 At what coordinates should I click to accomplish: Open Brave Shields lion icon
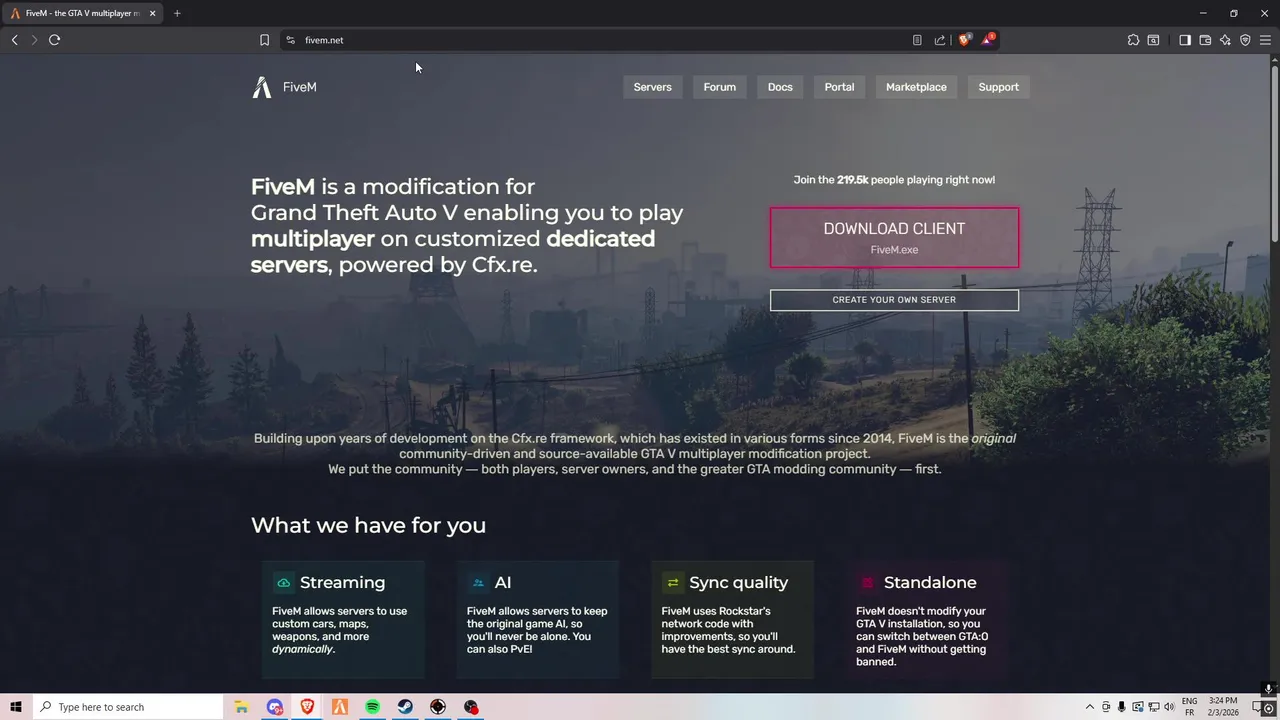964,40
